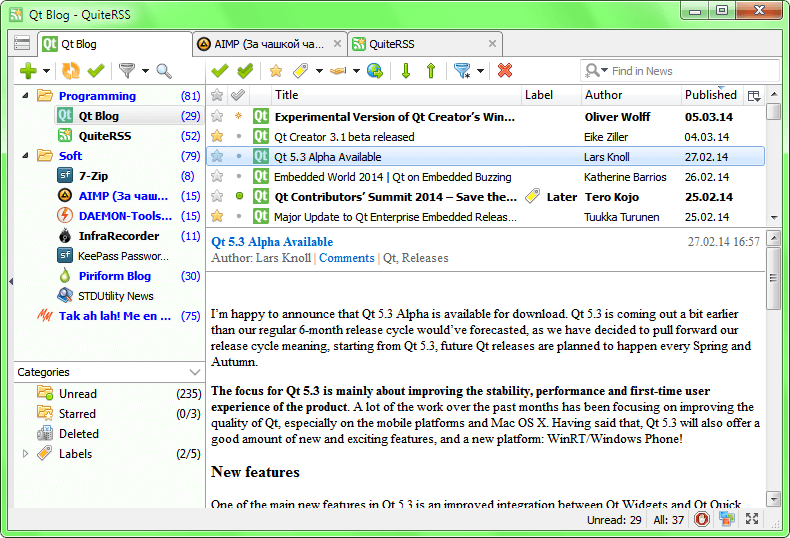Open news in external browser (globe icon)
The width and height of the screenshot is (790, 538).
pos(375,71)
